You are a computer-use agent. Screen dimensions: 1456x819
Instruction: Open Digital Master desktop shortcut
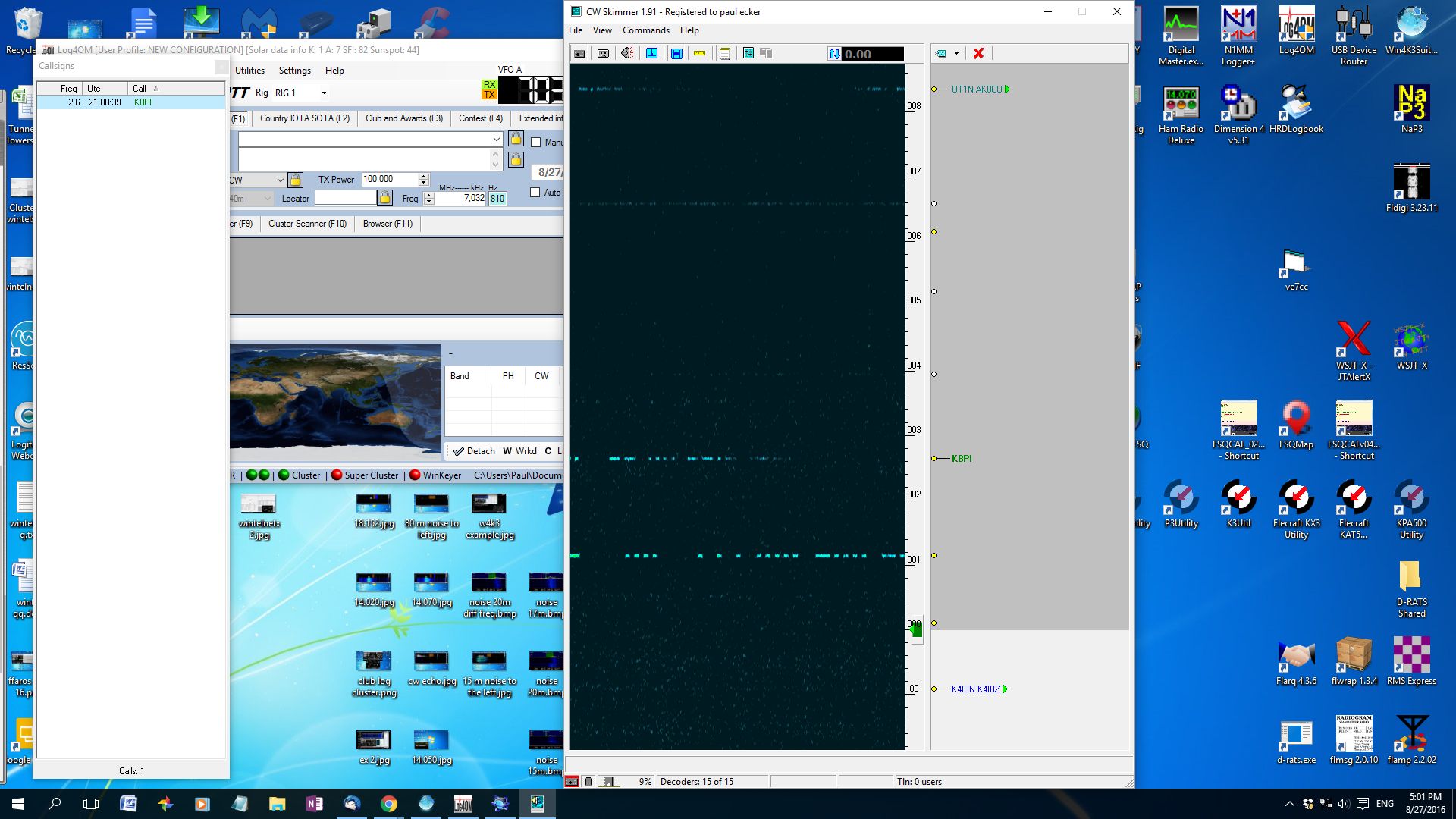point(1181,35)
